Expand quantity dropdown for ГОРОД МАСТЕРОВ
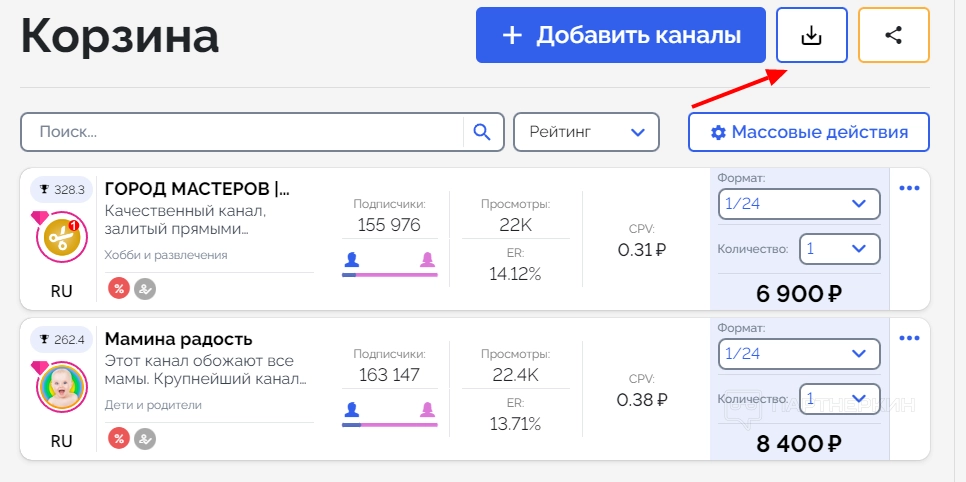This screenshot has height=482, width=966. pyautogui.click(x=839, y=249)
